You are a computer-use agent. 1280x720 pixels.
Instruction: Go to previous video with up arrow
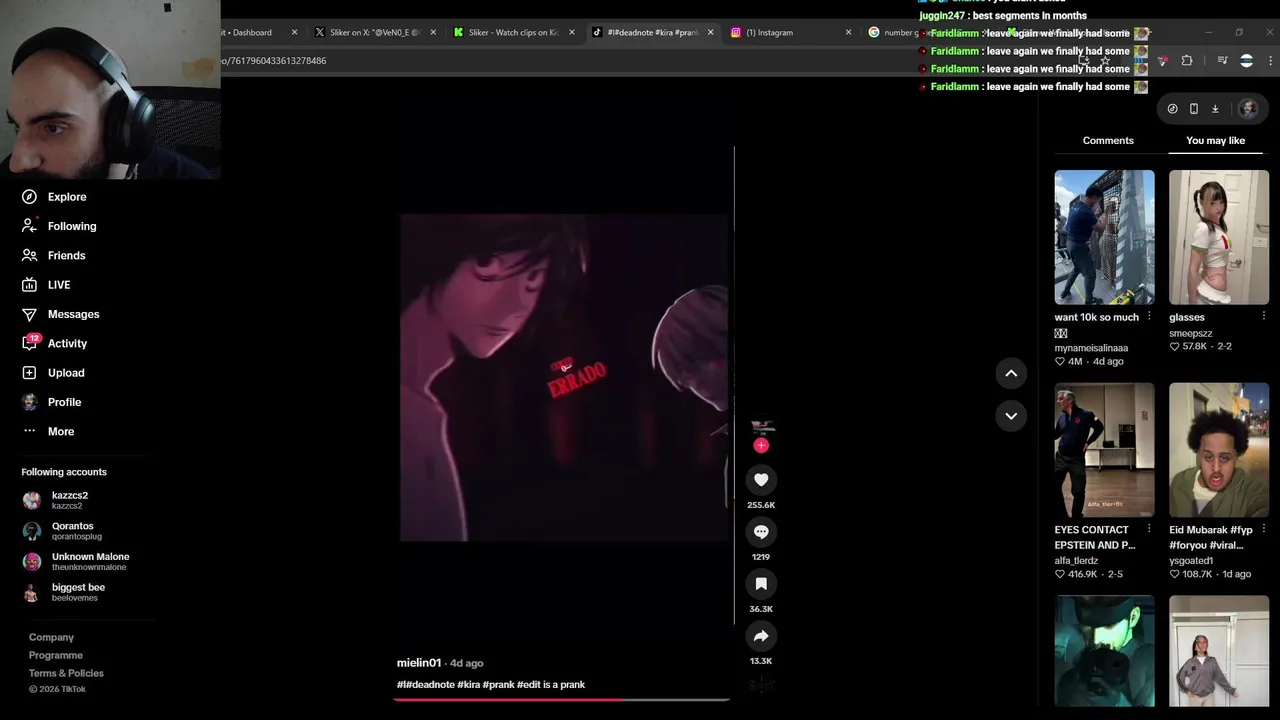point(1011,373)
